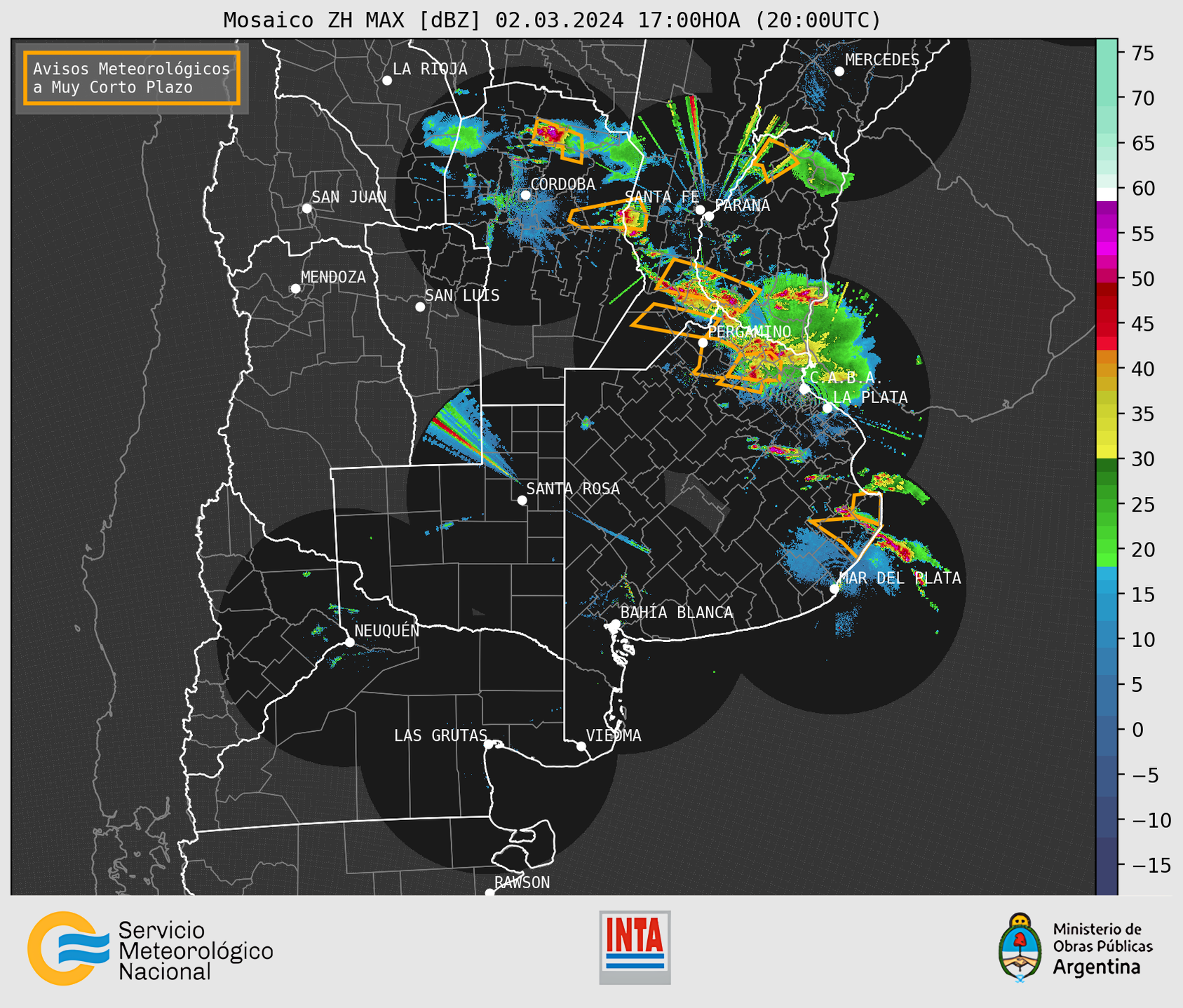
Task: Click the NEUQUÉN city label
Action: 386,630
